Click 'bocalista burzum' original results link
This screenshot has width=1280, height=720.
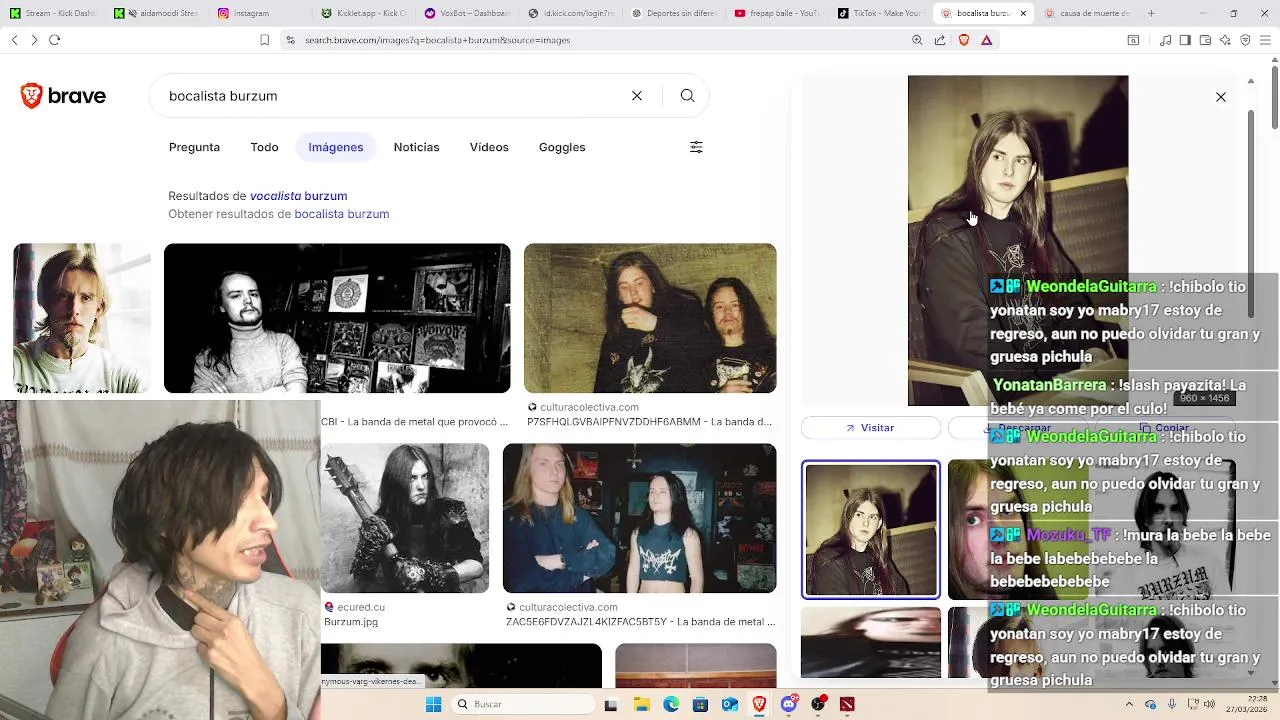tap(341, 214)
